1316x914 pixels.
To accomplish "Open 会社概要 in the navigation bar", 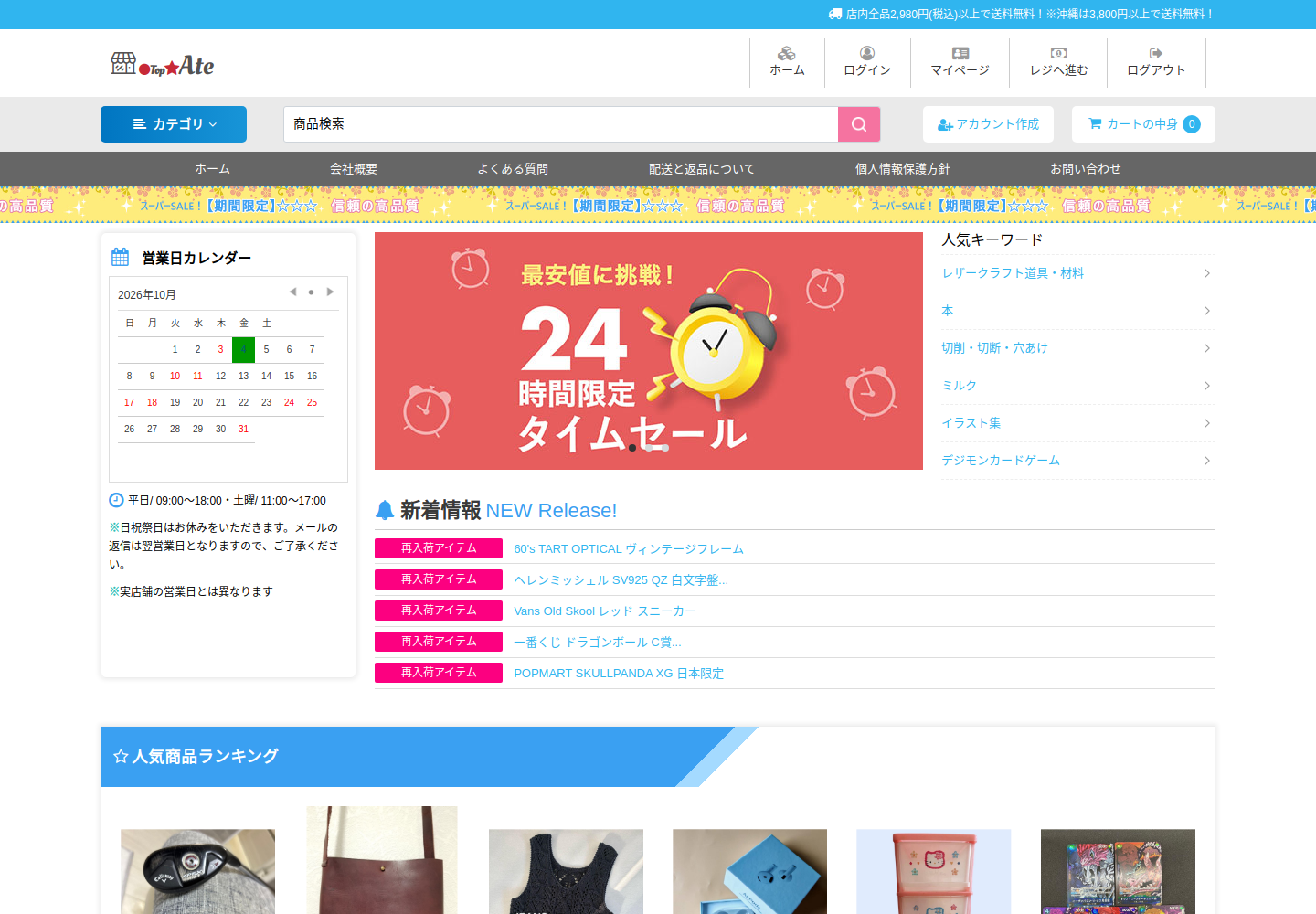I will click(x=354, y=169).
